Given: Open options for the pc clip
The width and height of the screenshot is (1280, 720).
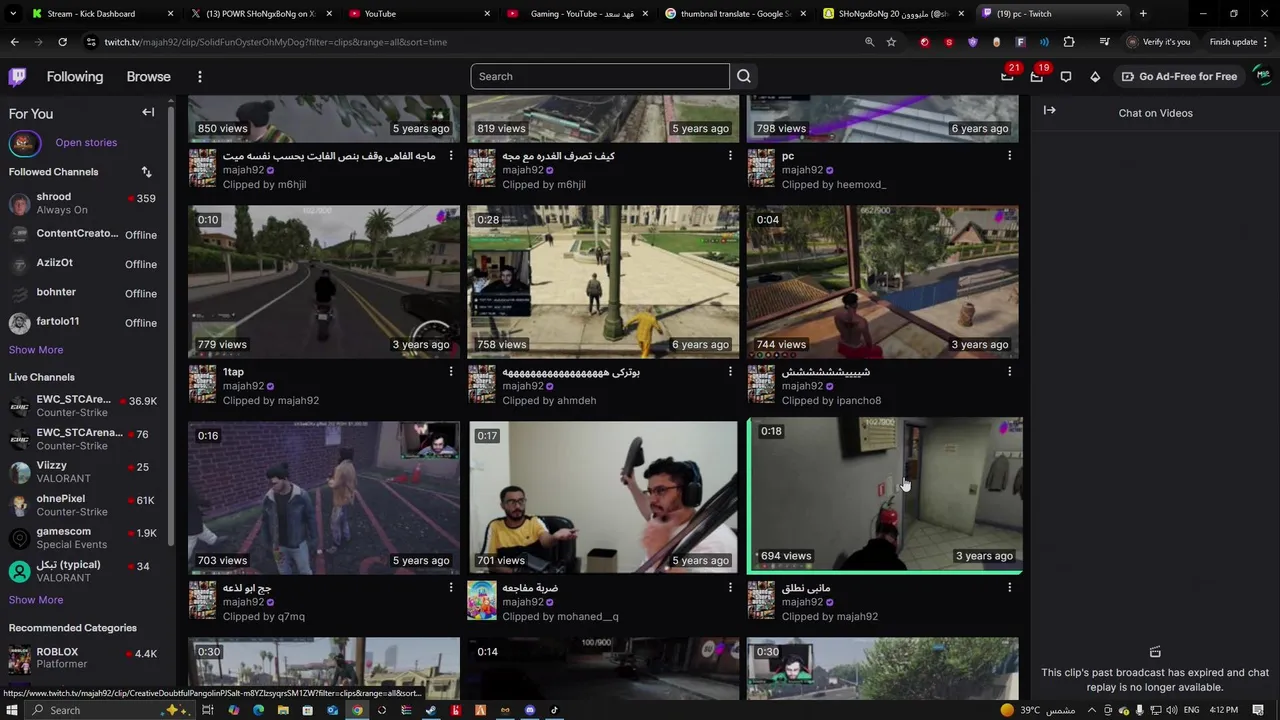Looking at the screenshot, I should 1010,156.
